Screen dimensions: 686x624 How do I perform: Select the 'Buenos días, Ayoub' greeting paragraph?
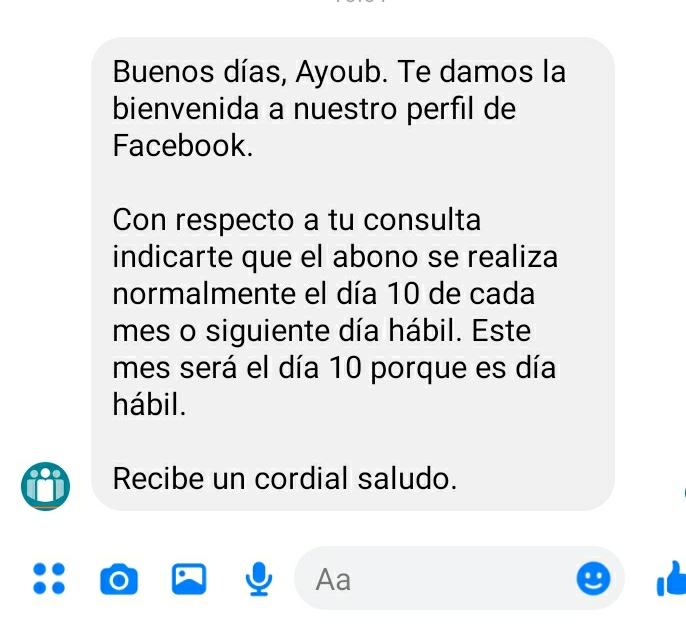pyautogui.click(x=339, y=108)
